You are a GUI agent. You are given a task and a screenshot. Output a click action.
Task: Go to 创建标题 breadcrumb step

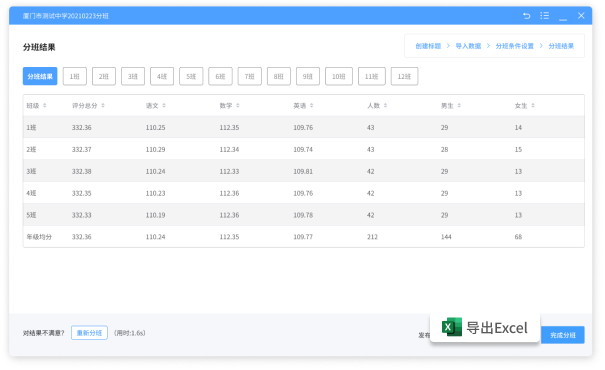point(428,46)
